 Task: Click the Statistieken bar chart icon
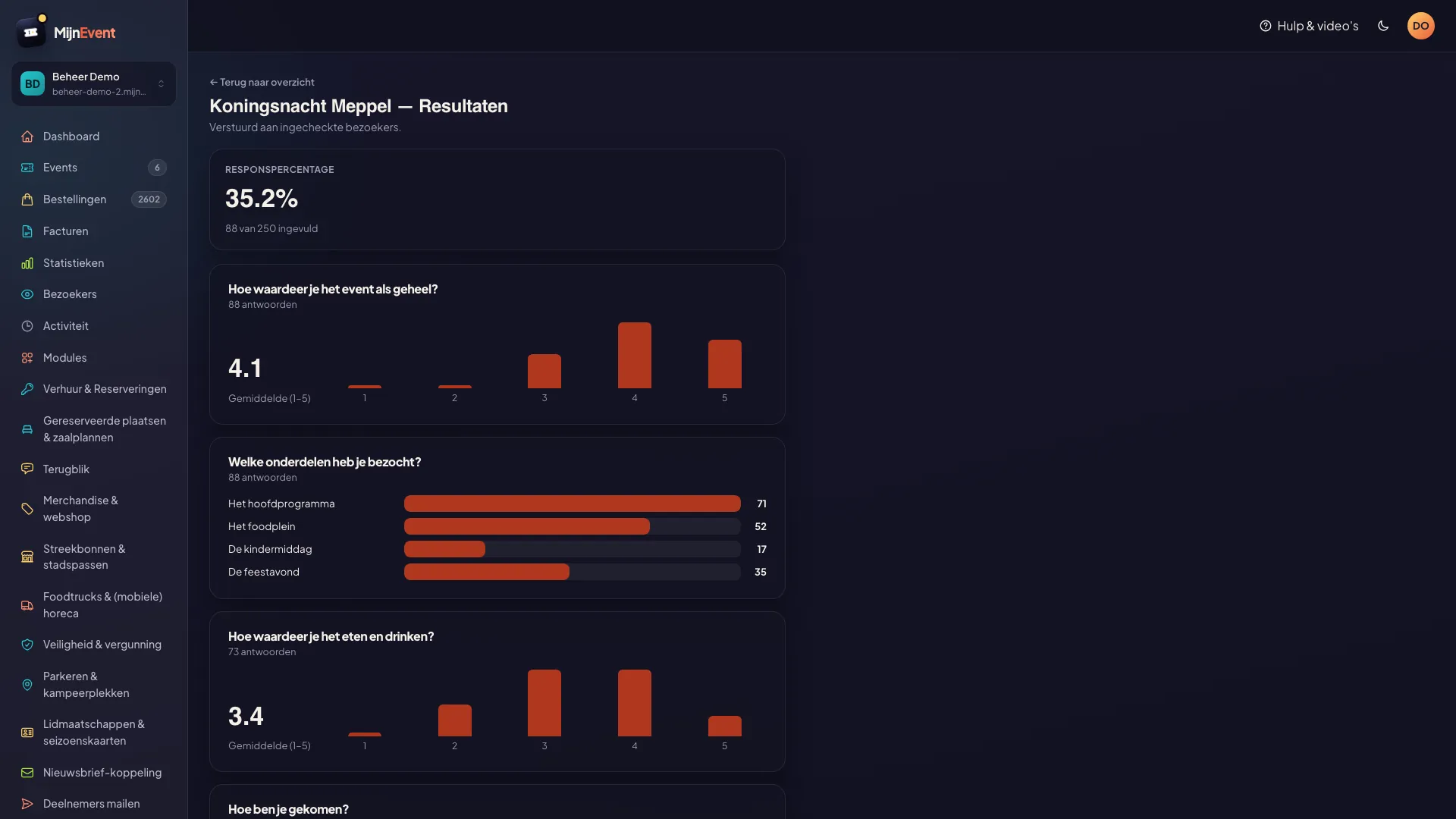pos(27,263)
